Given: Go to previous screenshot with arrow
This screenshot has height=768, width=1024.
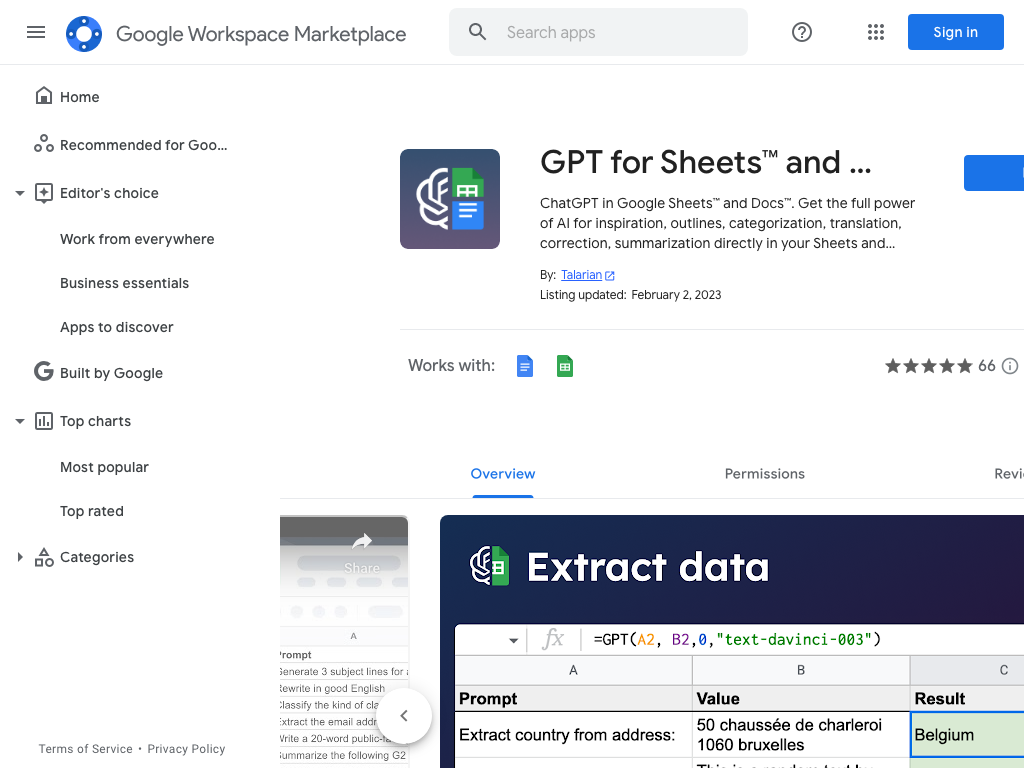Looking at the screenshot, I should click(404, 716).
